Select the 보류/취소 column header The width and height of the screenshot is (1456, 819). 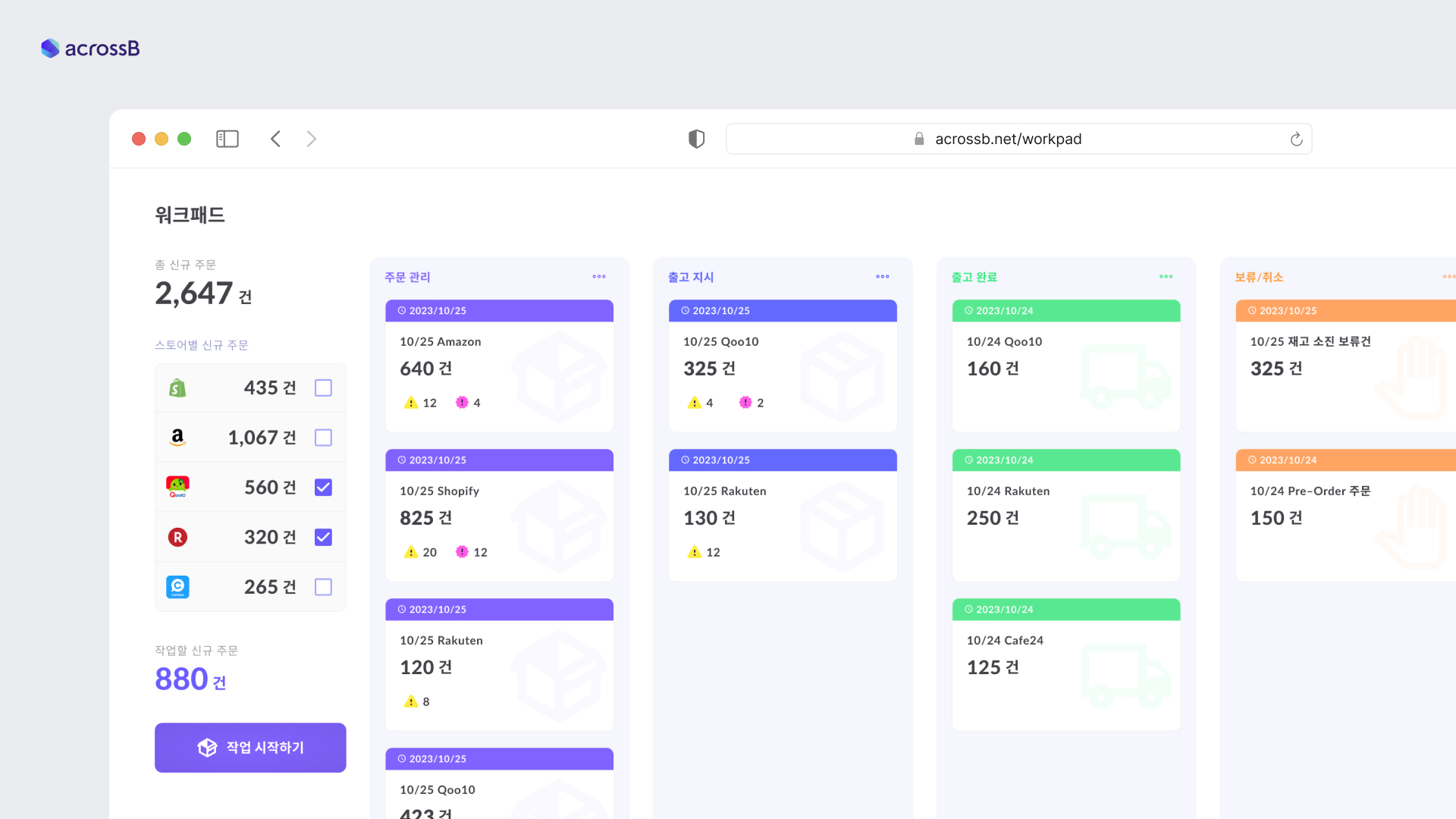click(x=1259, y=277)
